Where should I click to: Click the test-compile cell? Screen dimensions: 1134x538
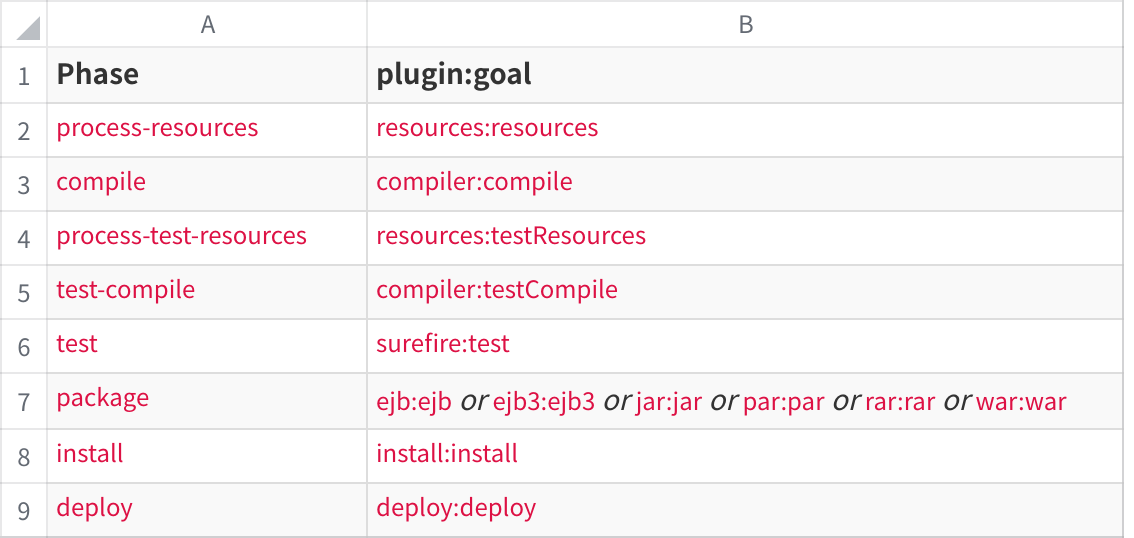coord(208,292)
